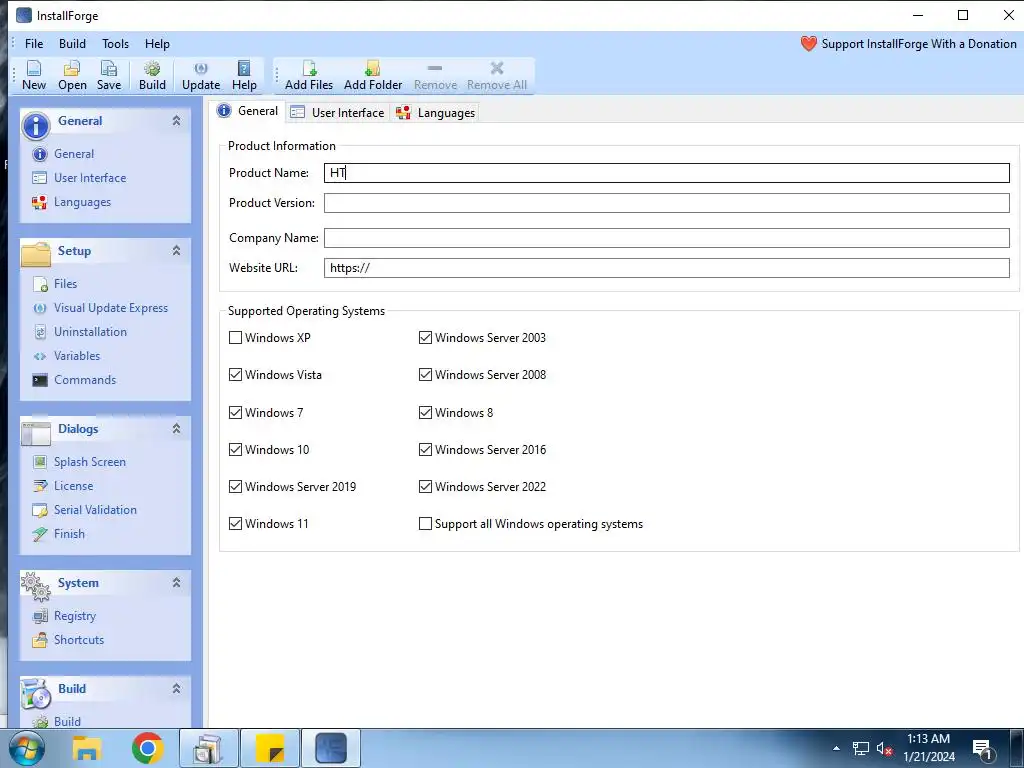The image size is (1024, 768).
Task: Uncheck Windows Server 2003 support
Action: click(x=425, y=338)
